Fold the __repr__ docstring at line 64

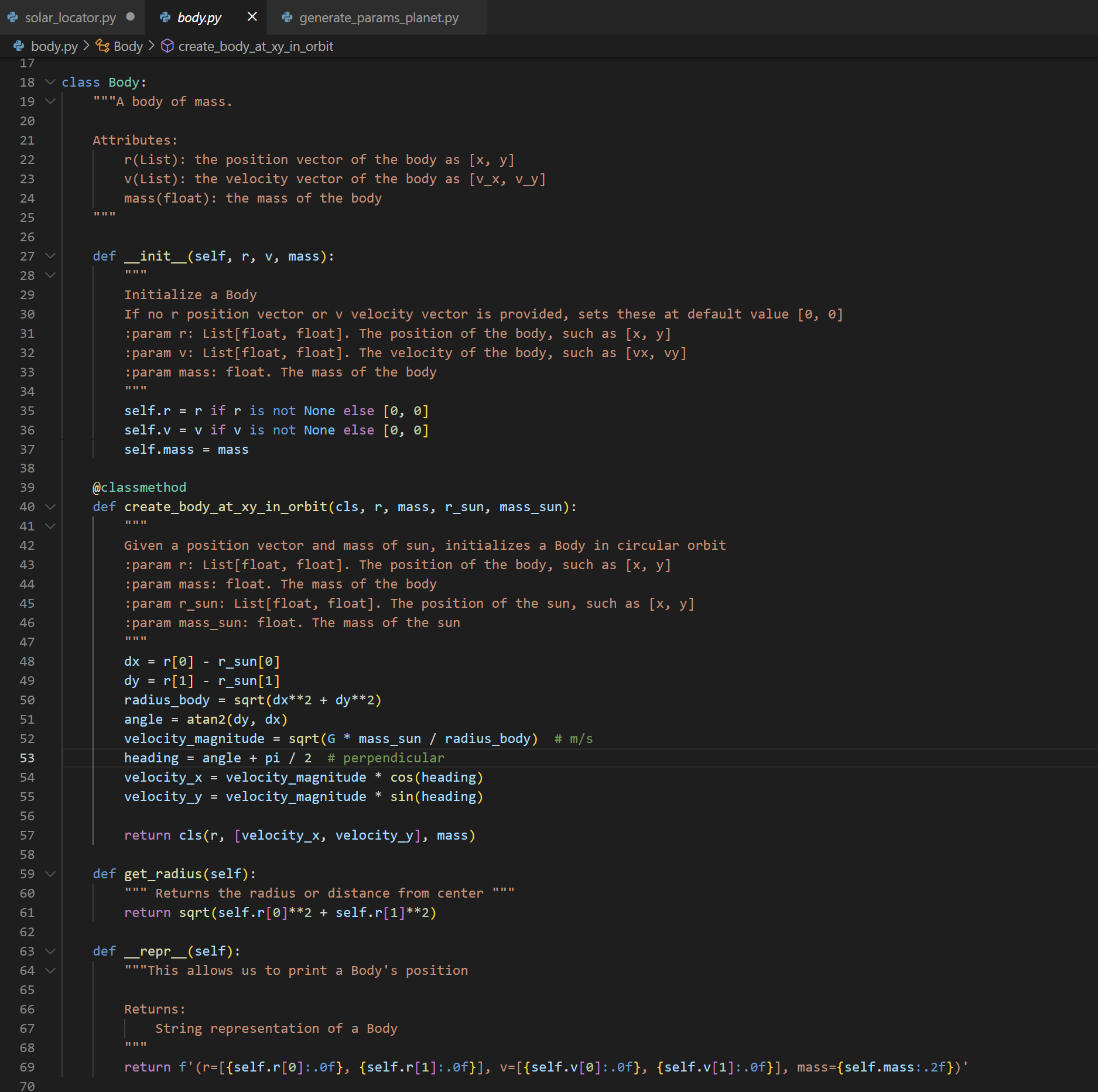[50, 971]
